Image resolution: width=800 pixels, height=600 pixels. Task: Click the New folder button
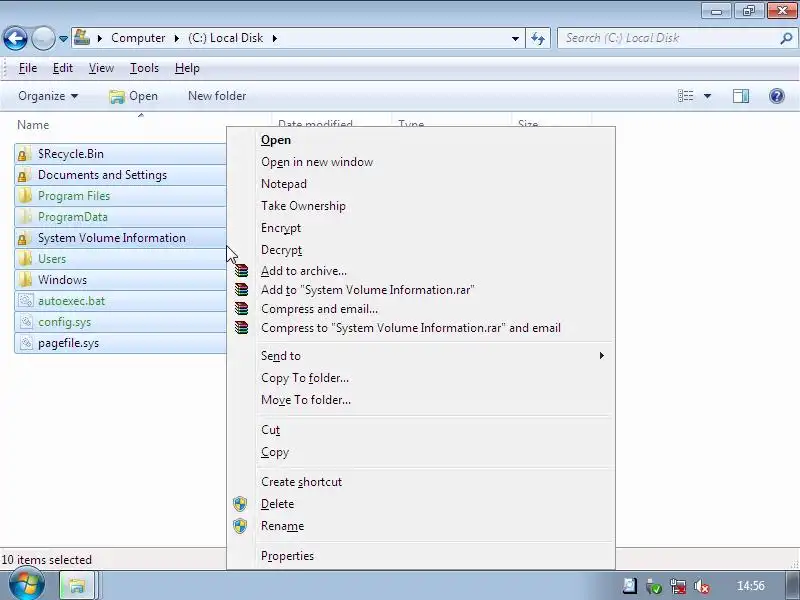point(217,96)
